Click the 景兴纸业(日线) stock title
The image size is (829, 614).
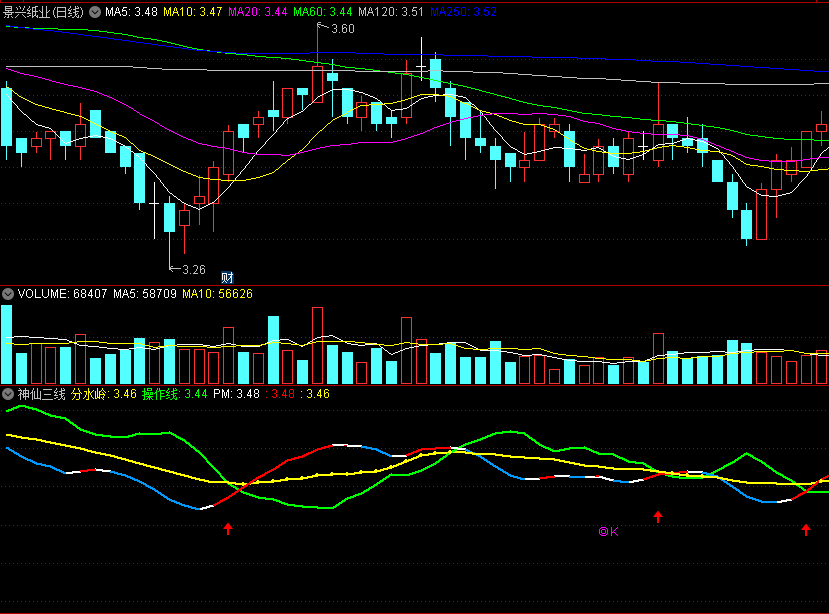point(43,12)
